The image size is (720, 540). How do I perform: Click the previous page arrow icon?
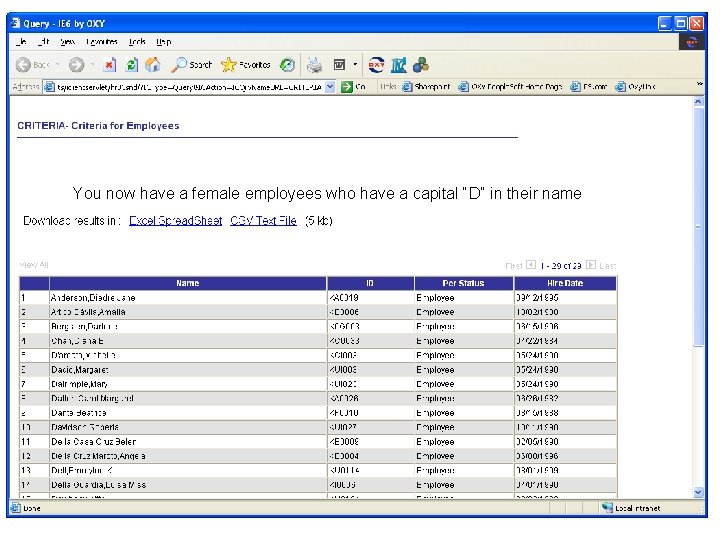[531, 265]
